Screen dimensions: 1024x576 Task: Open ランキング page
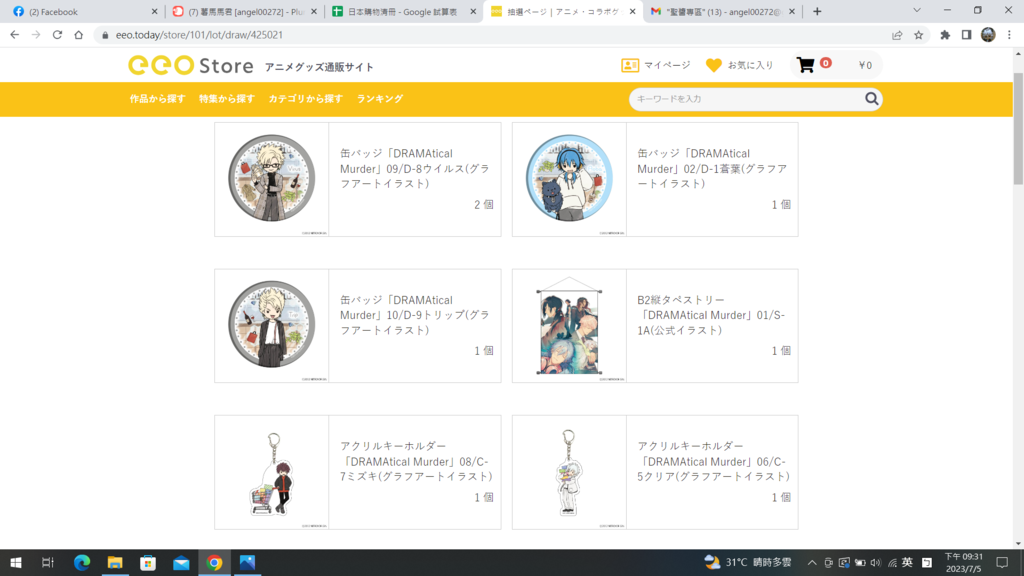tap(379, 99)
